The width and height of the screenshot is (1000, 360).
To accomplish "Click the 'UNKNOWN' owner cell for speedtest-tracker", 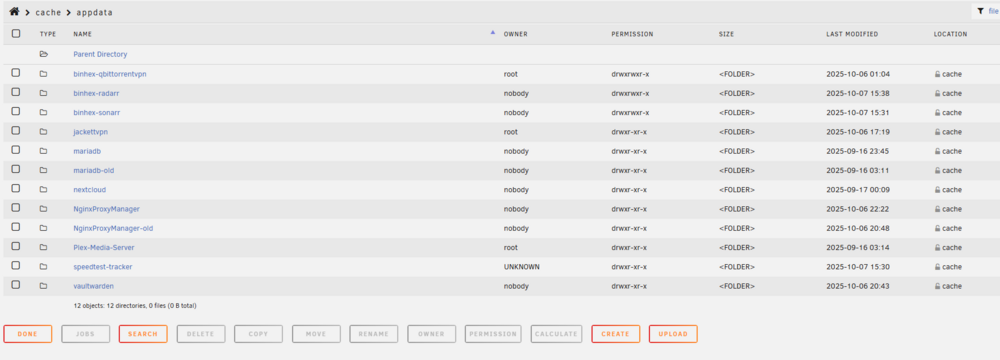I will [x=522, y=267].
